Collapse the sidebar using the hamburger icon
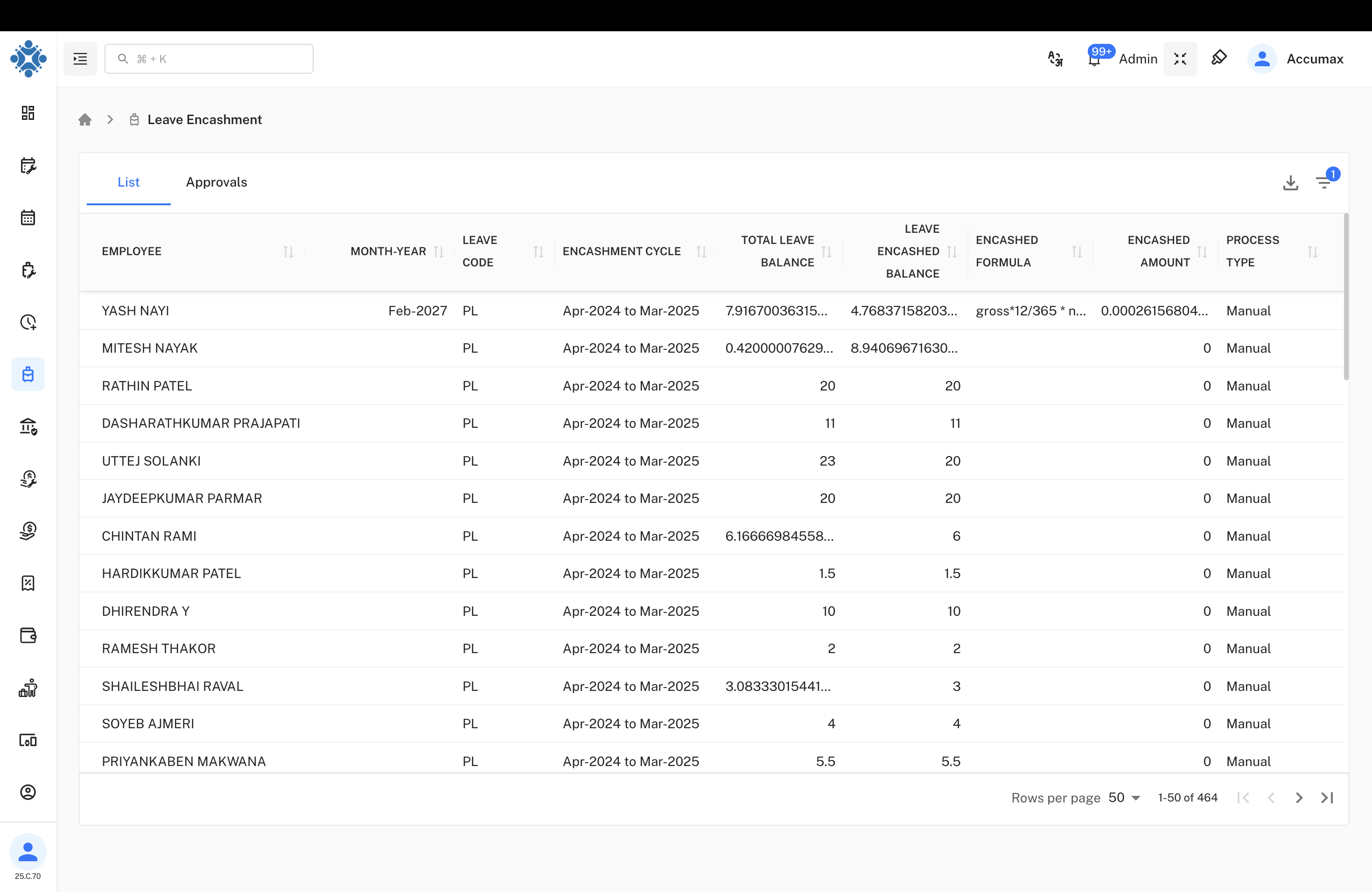 [80, 58]
